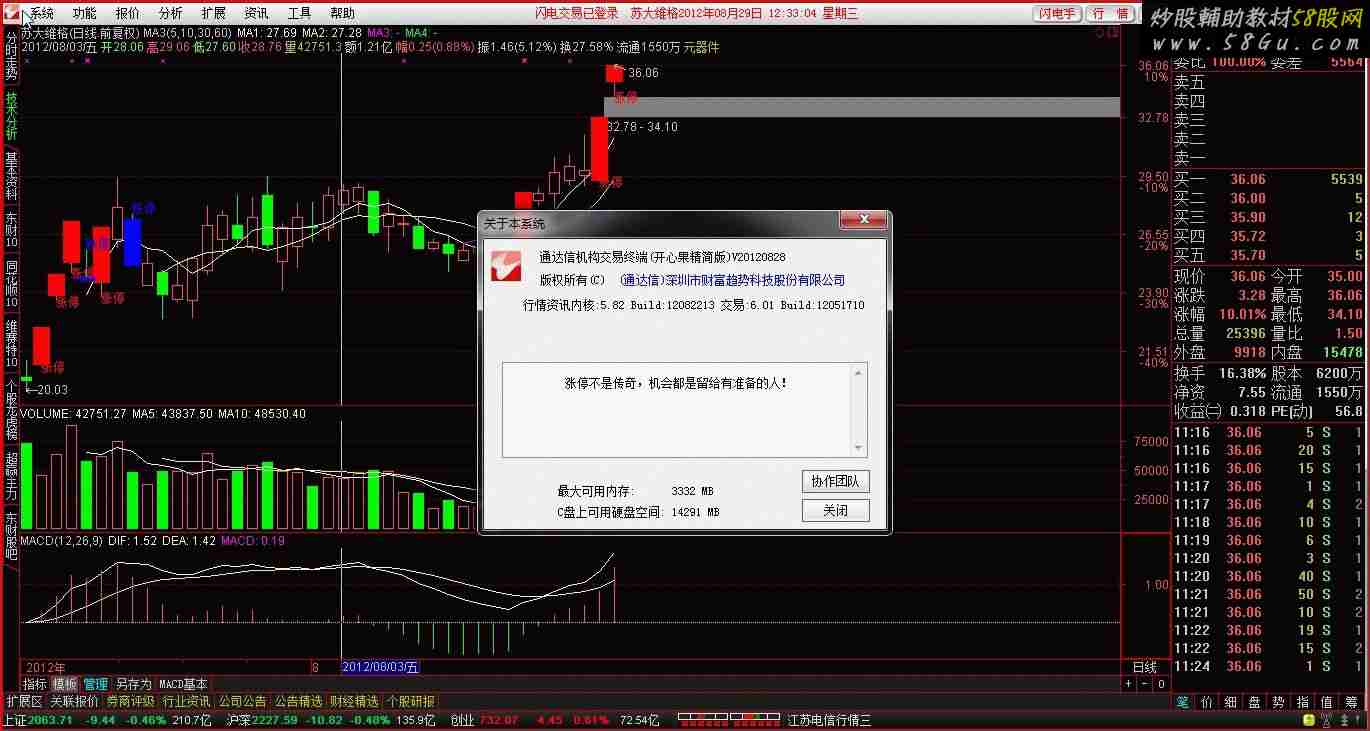Open the 分析 menu
This screenshot has width=1370, height=731.
coord(170,13)
